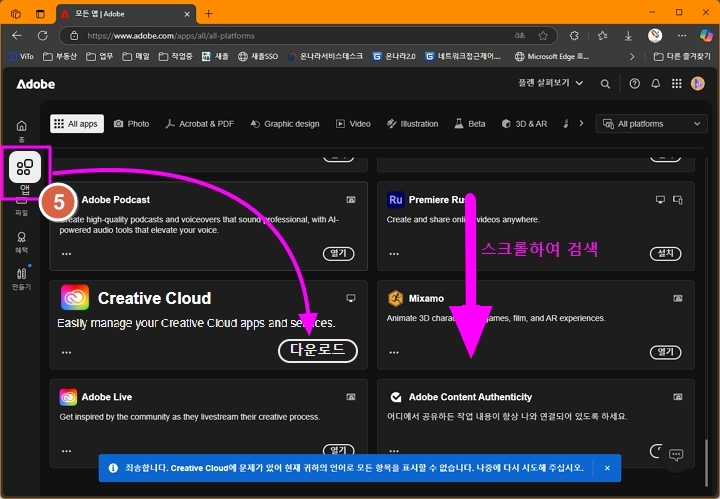Image resolution: width=720 pixels, height=499 pixels.
Task: Click 열기 button for Adobe Podcast
Action: [338, 253]
